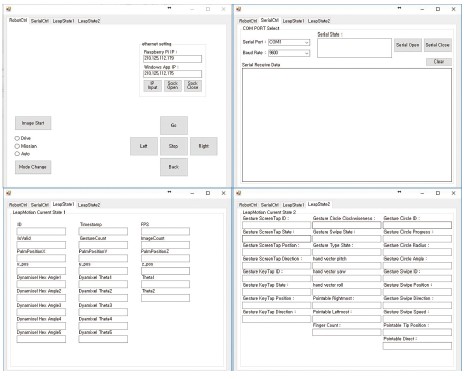Click the Dynamixel Hex Angle1 field
This screenshot has width=467, height=379.
pos(41,284)
